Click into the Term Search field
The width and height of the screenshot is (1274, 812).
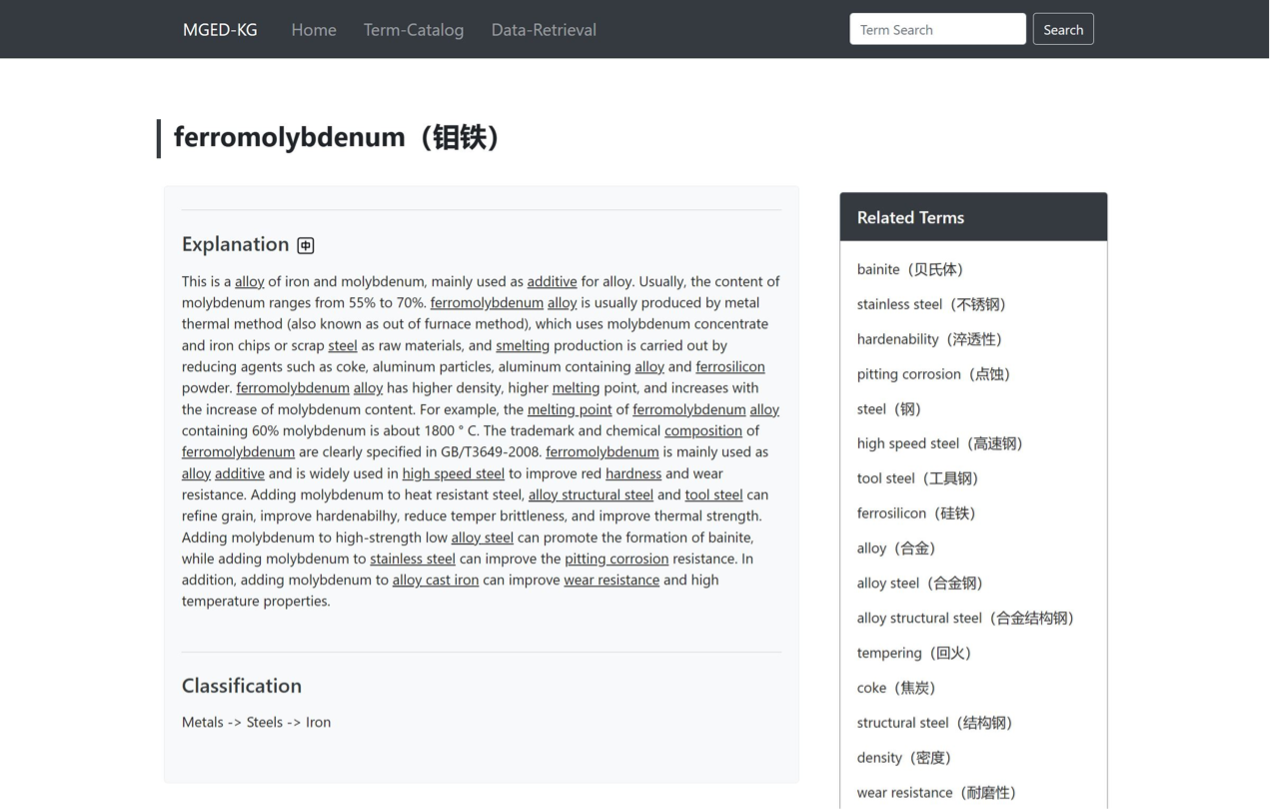[937, 30]
